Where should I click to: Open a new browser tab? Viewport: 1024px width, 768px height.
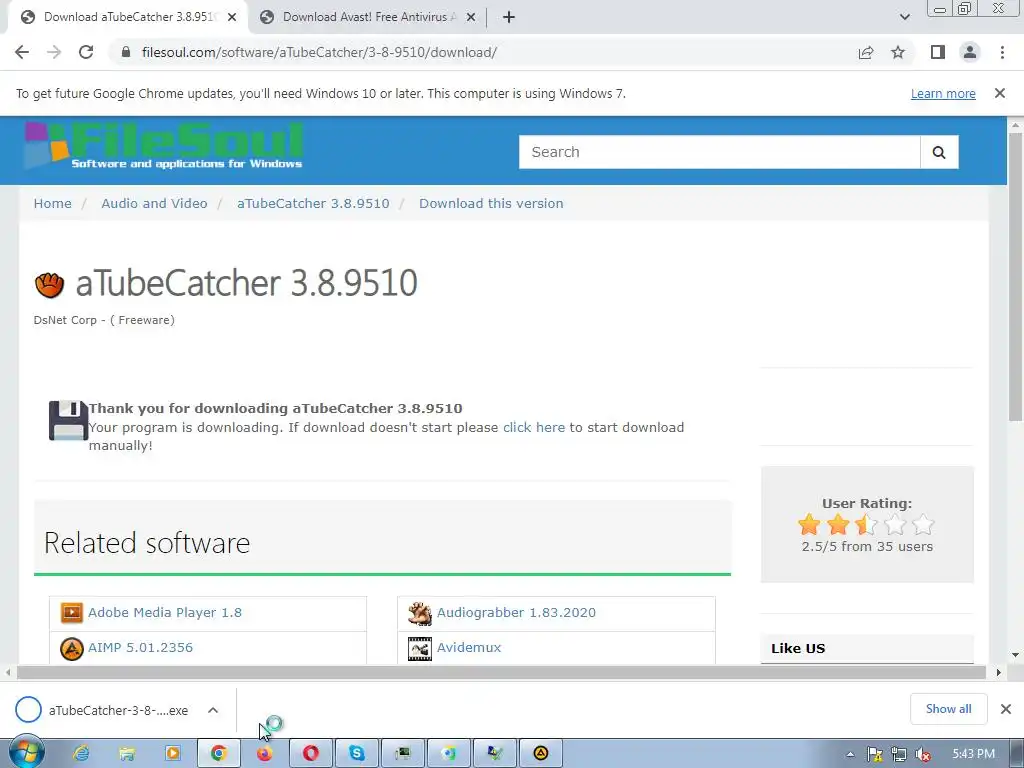tap(509, 17)
